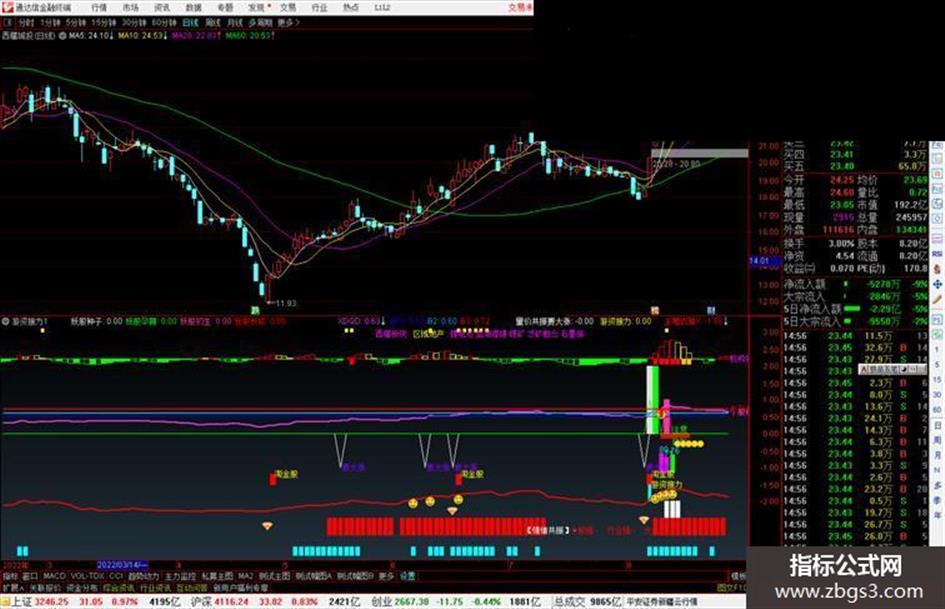Switch to 1分钟 period
Screen dimensions: 945x609
[51, 23]
